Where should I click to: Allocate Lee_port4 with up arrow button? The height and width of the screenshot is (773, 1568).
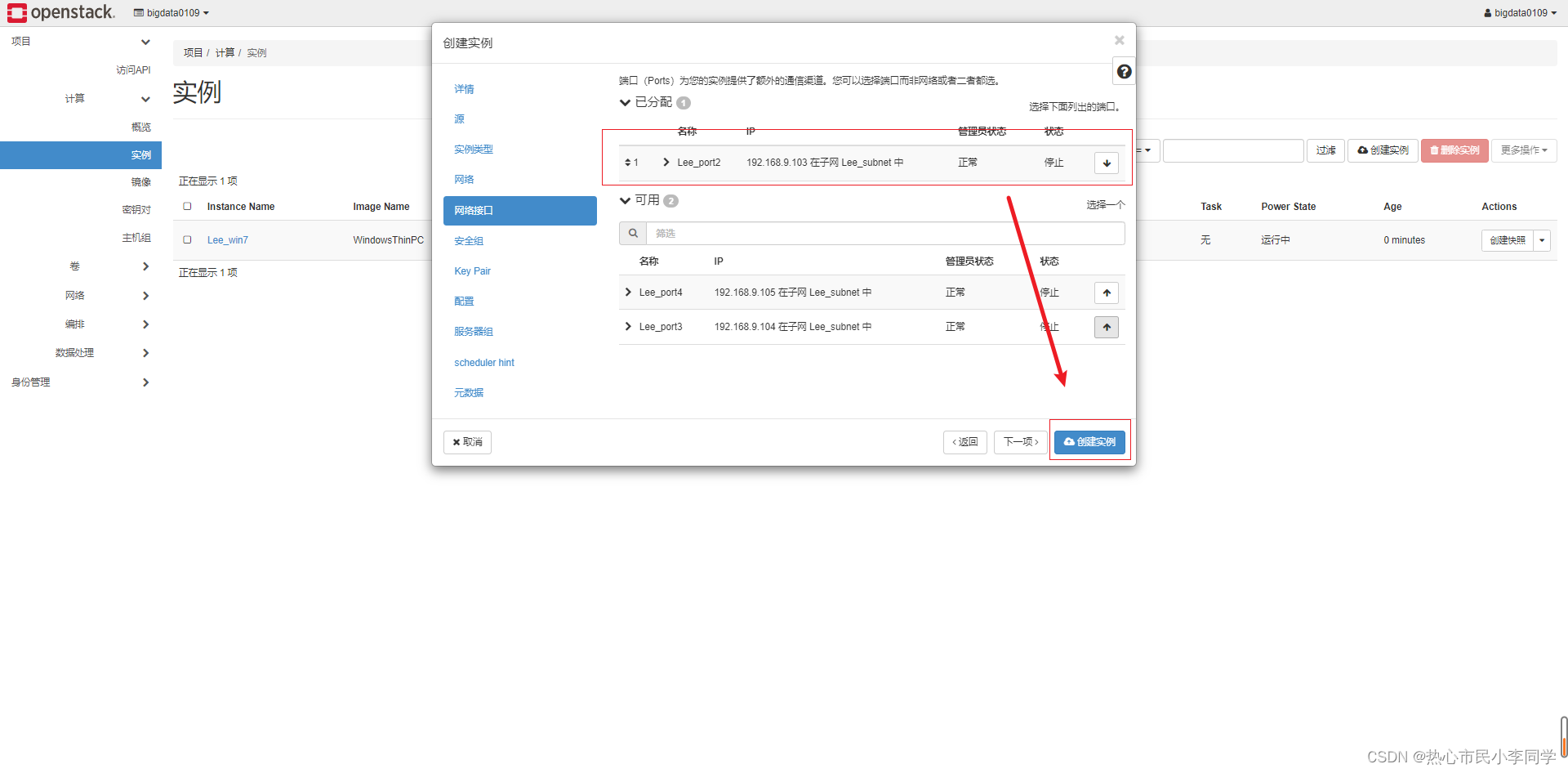point(1107,293)
